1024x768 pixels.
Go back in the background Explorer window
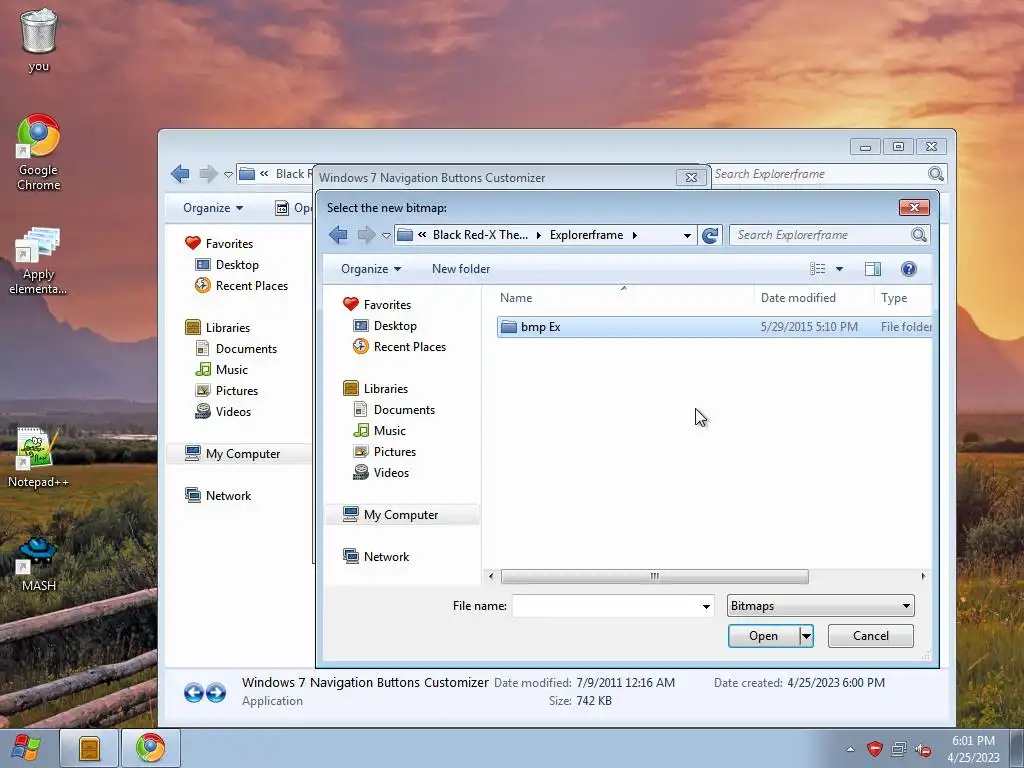tap(180, 174)
